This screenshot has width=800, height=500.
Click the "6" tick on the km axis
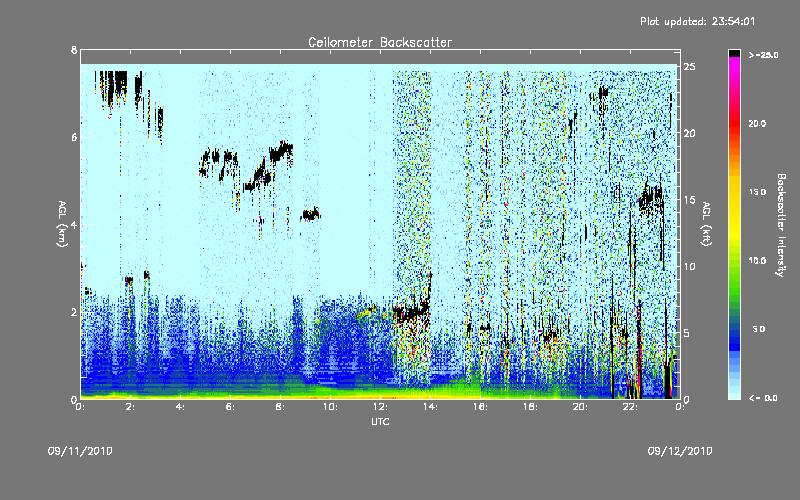(x=74, y=137)
